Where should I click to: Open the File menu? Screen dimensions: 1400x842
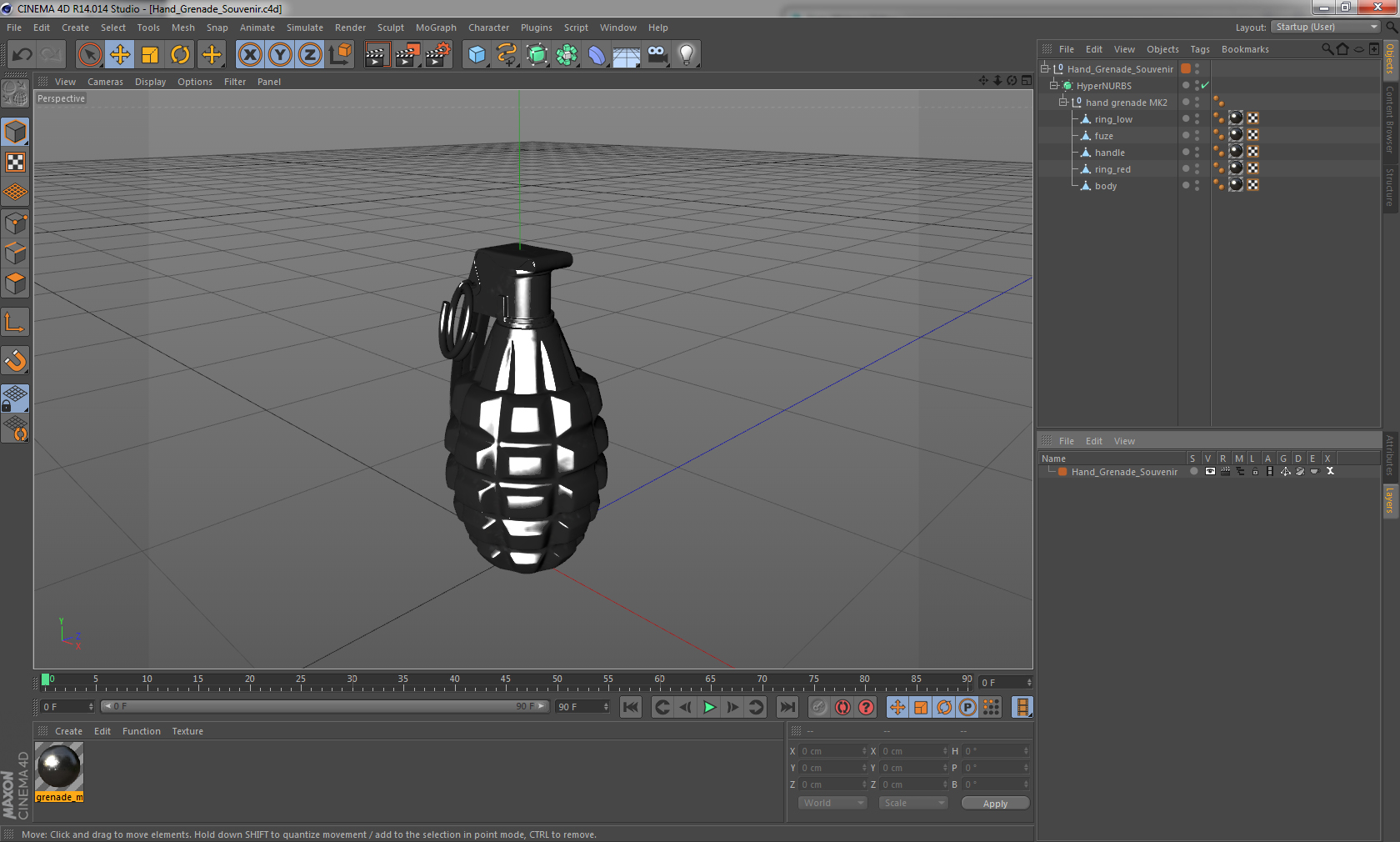click(x=14, y=28)
